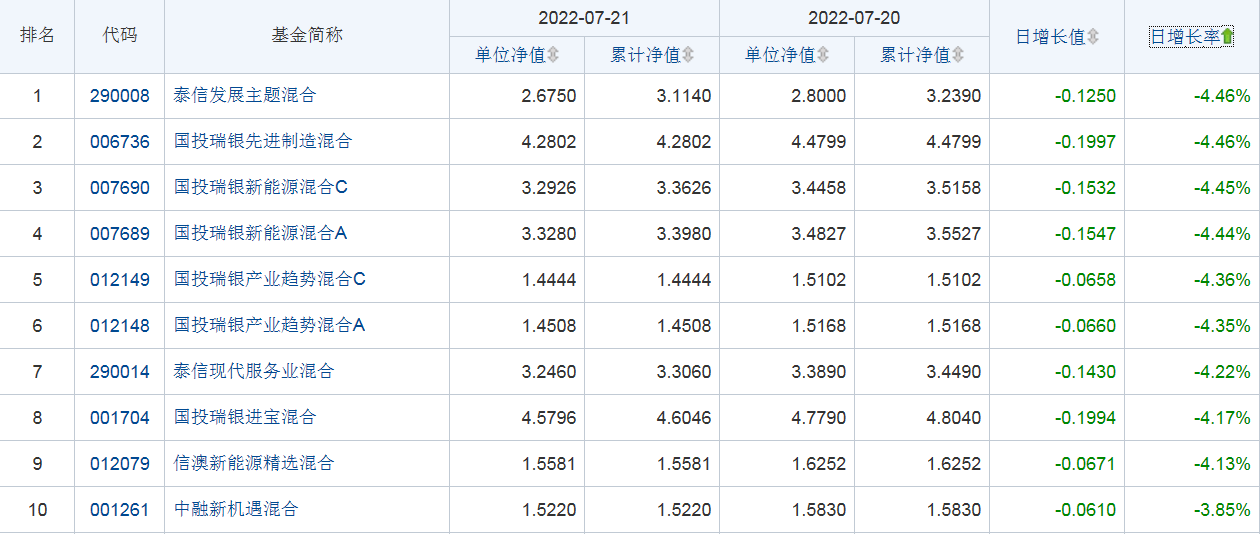Select daily change -0.1547

pyautogui.click(x=1085, y=234)
